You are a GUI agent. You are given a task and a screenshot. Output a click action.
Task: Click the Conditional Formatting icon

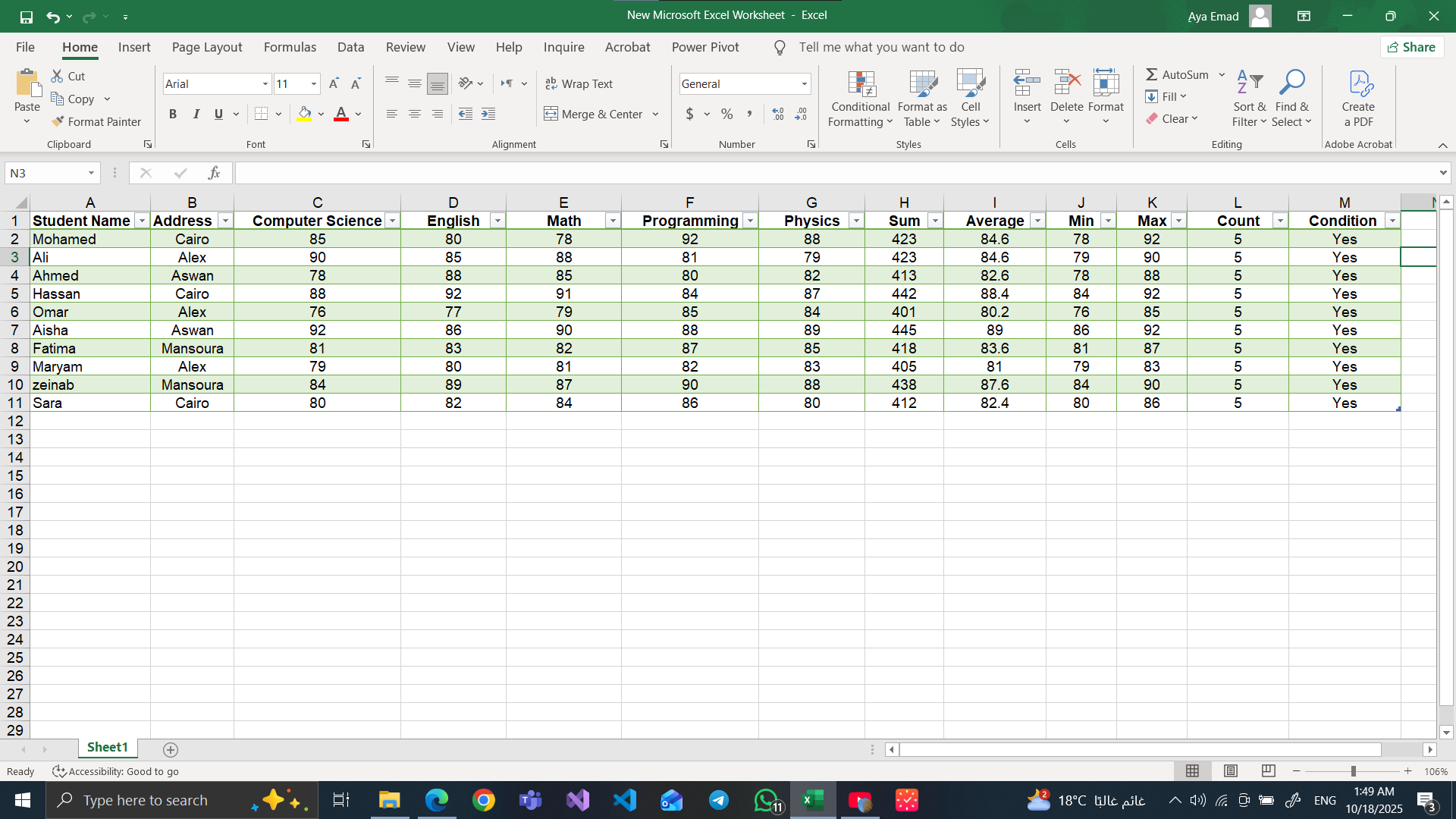[x=861, y=84]
